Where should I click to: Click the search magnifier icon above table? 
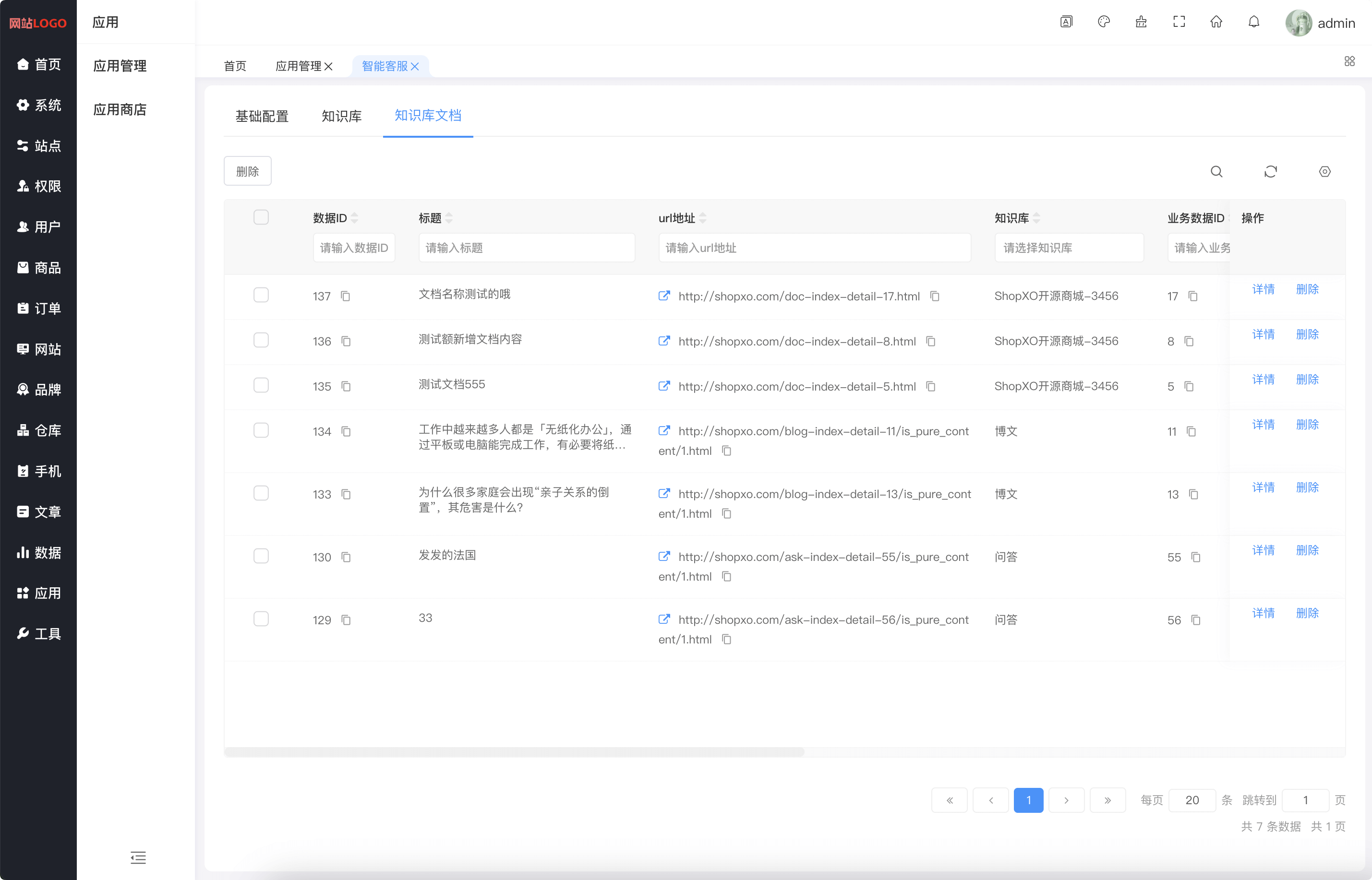tap(1216, 171)
